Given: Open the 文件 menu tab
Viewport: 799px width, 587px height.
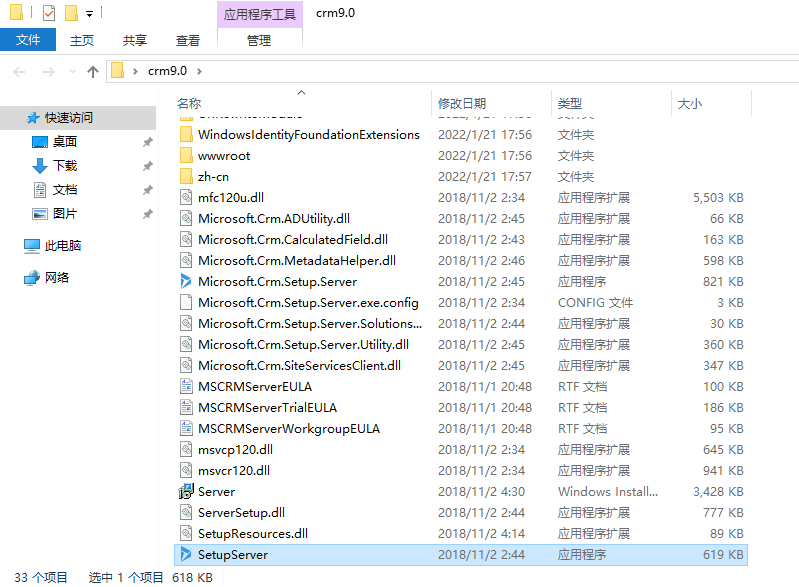Looking at the screenshot, I should (28, 40).
